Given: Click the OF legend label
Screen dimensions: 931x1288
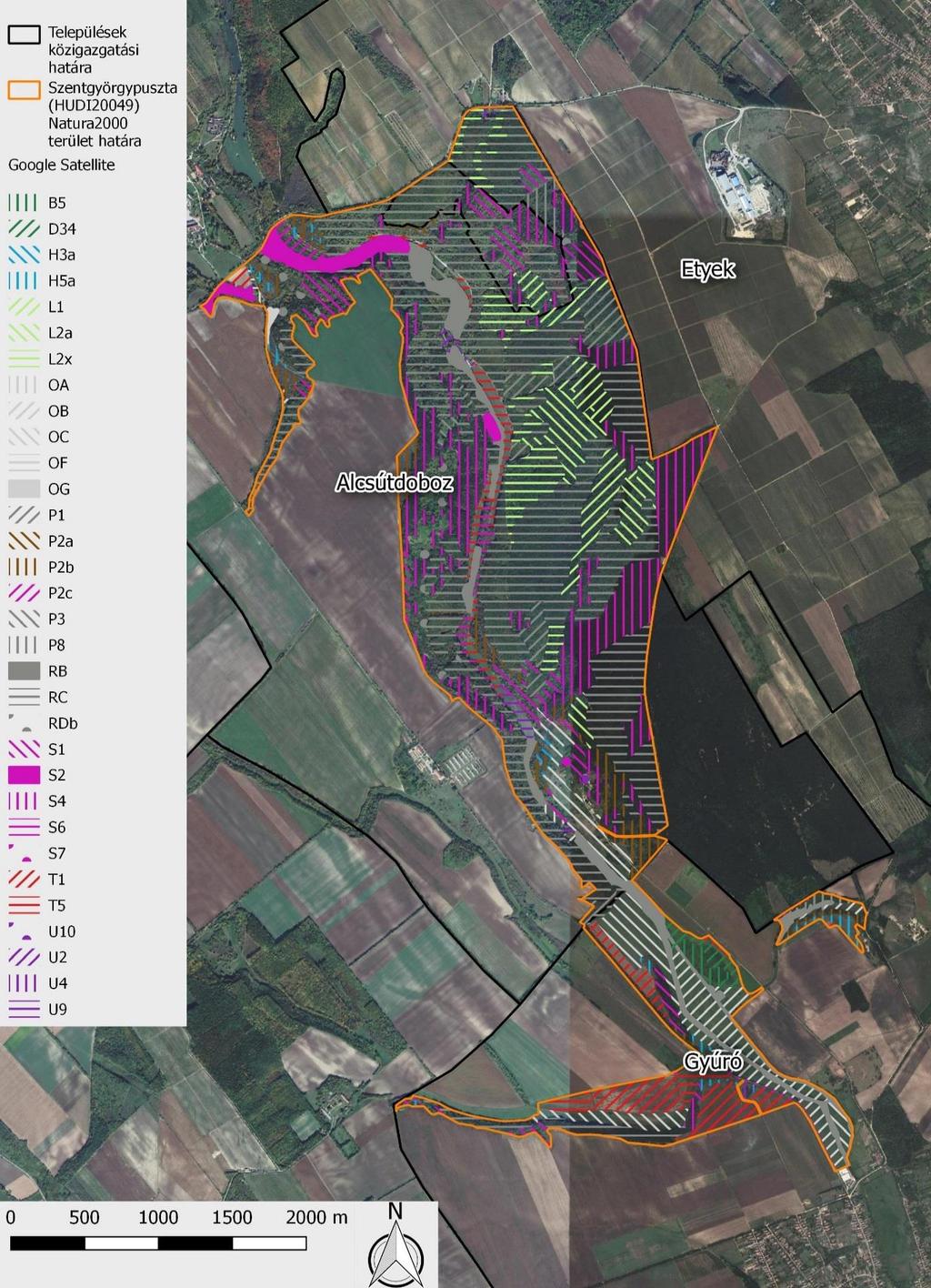Looking at the screenshot, I should pyautogui.click(x=58, y=463).
